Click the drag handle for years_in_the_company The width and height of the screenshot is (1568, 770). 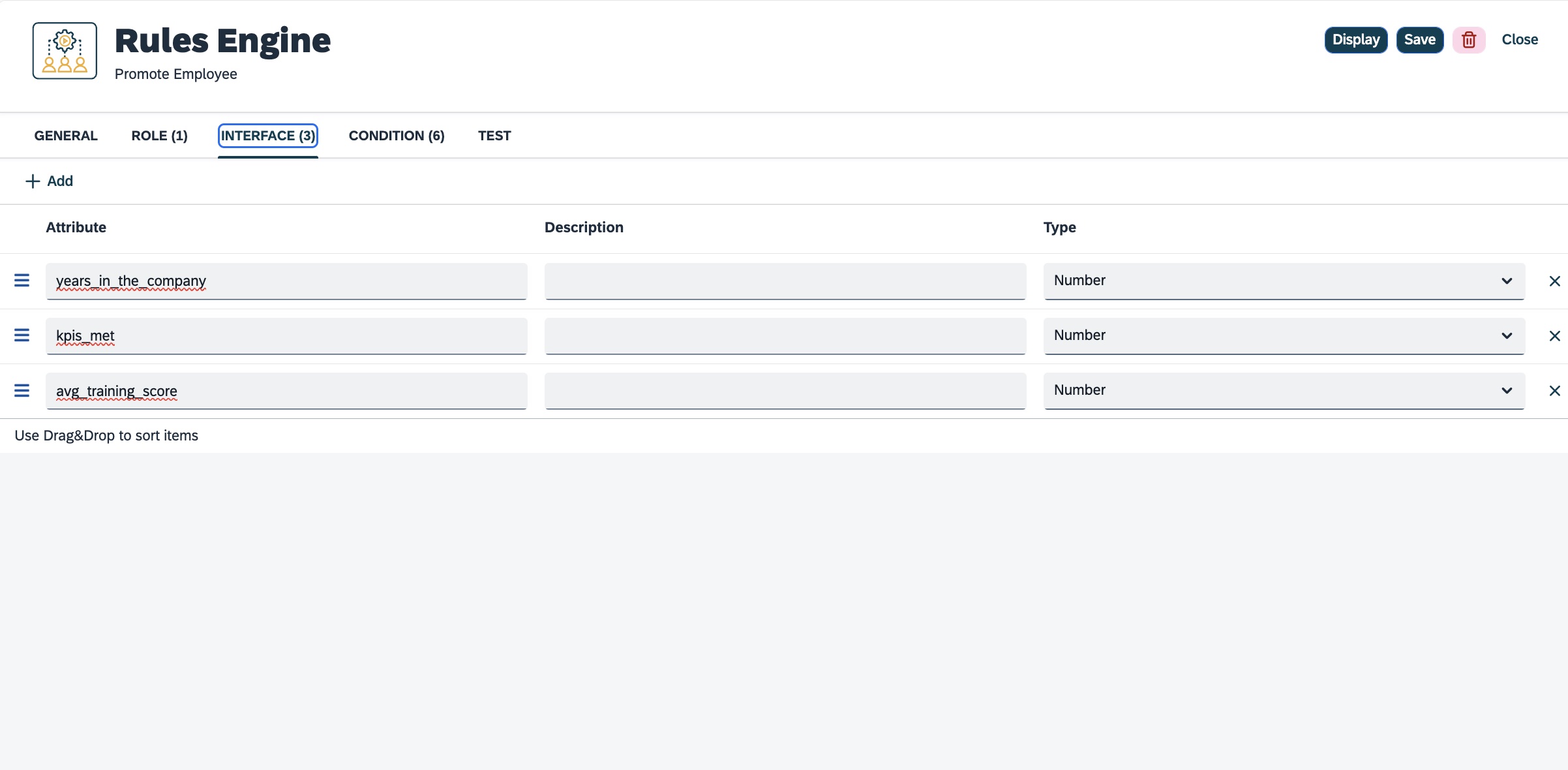pos(22,281)
